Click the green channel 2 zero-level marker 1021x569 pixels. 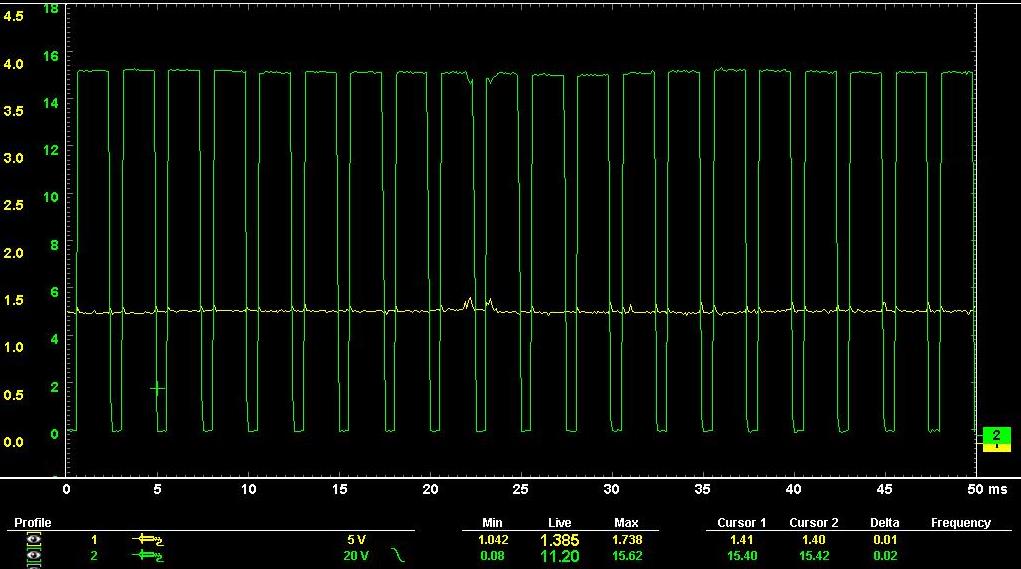pos(996,434)
